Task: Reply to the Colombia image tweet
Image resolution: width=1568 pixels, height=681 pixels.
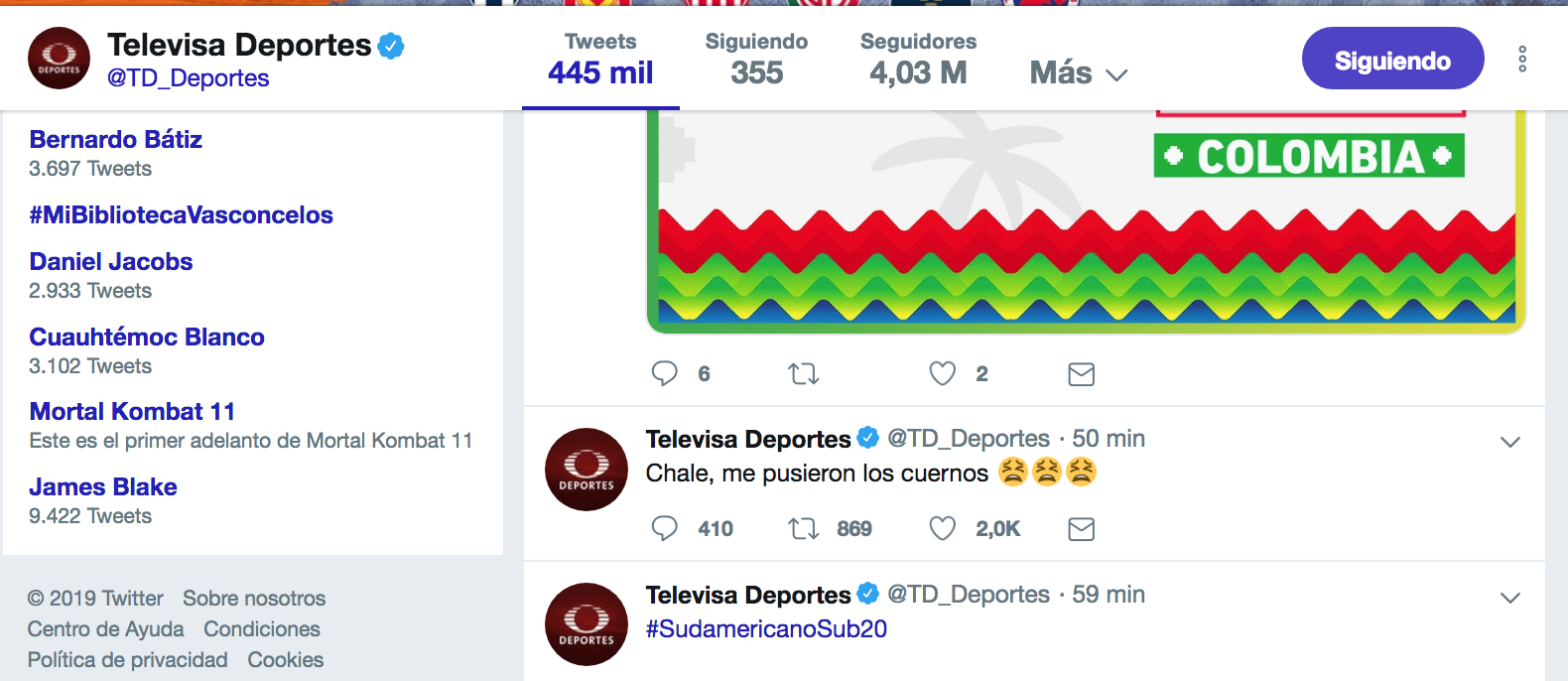Action: pyautogui.click(x=664, y=373)
